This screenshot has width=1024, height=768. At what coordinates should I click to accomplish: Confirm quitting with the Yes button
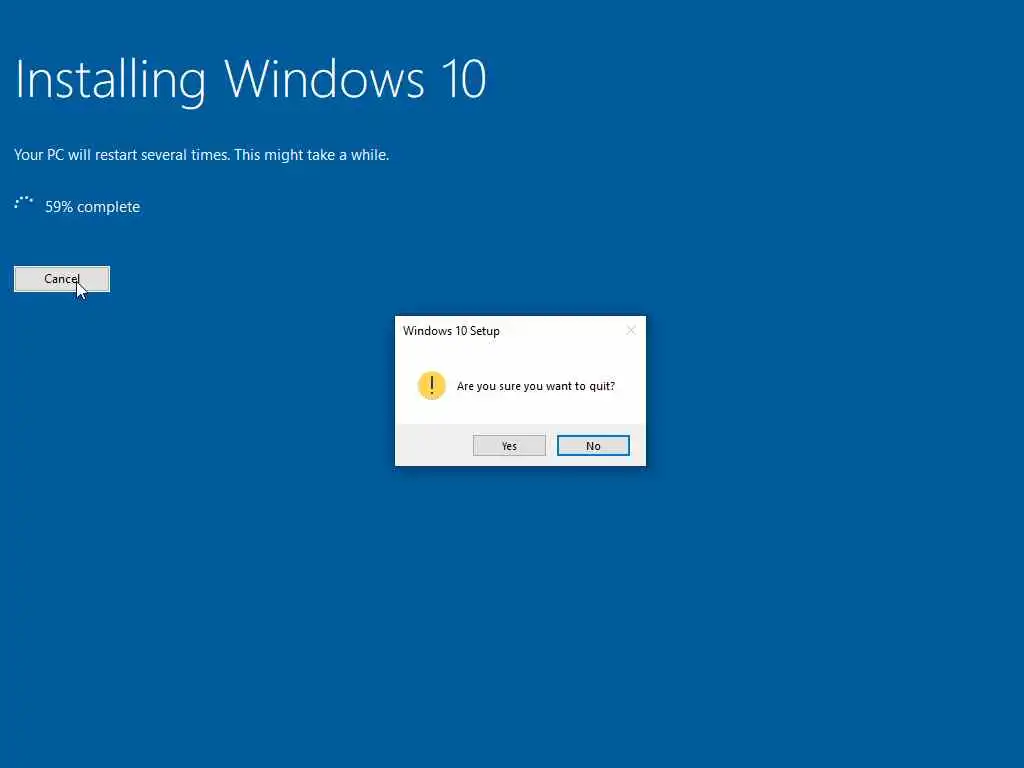[509, 445]
